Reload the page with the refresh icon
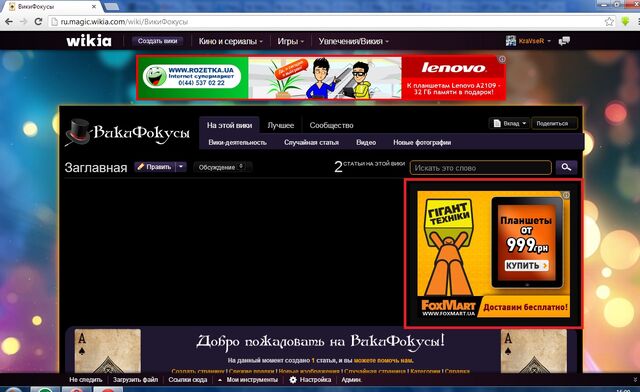Image resolution: width=640 pixels, height=392 pixels. tap(38, 22)
